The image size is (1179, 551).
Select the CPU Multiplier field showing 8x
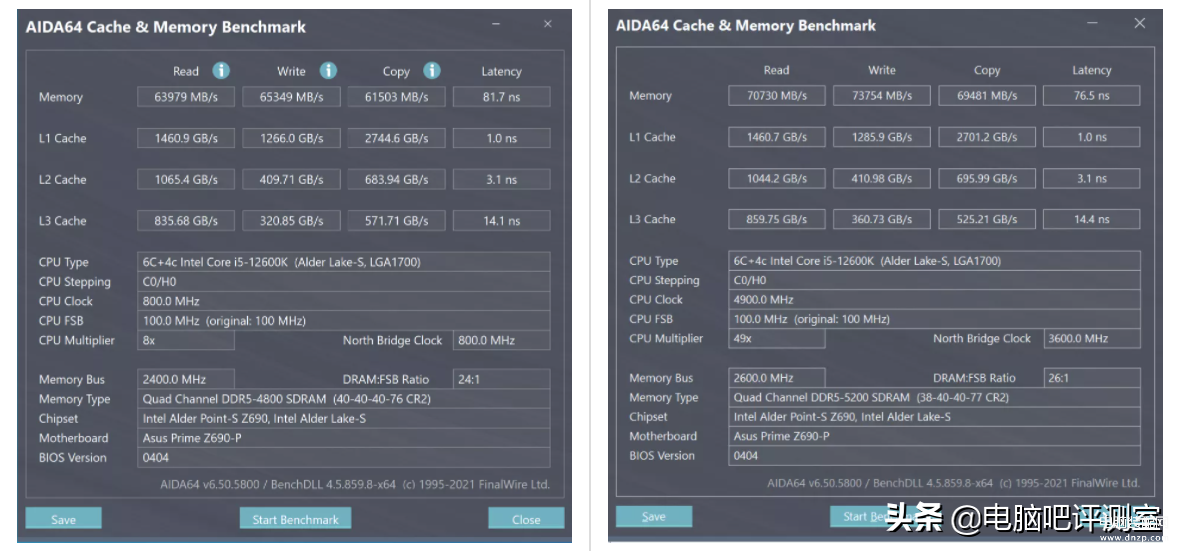tap(186, 341)
